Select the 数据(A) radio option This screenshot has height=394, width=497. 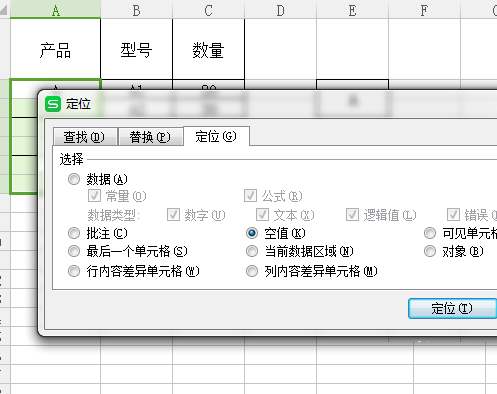click(x=74, y=179)
